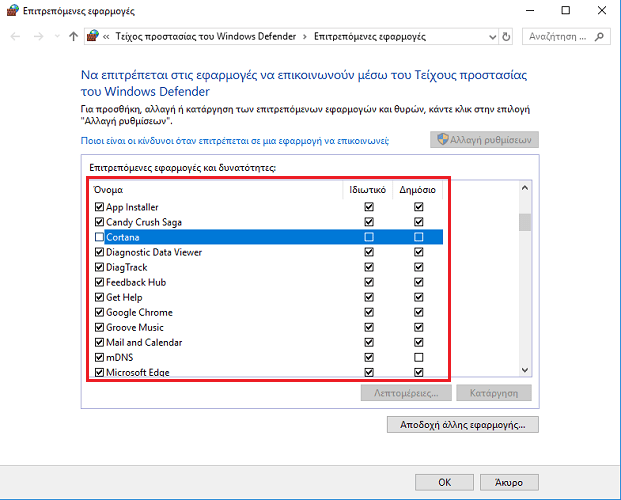Toggle Candy Crush Saga private checkbox
This screenshot has width=621, height=500.
pyautogui.click(x=369, y=222)
